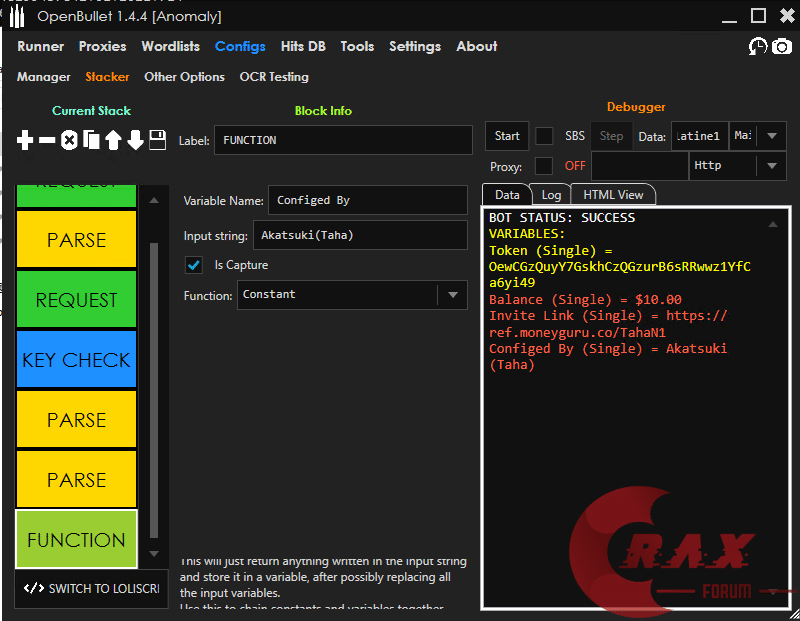
Task: Switch to debugger Log tab
Action: point(551,195)
